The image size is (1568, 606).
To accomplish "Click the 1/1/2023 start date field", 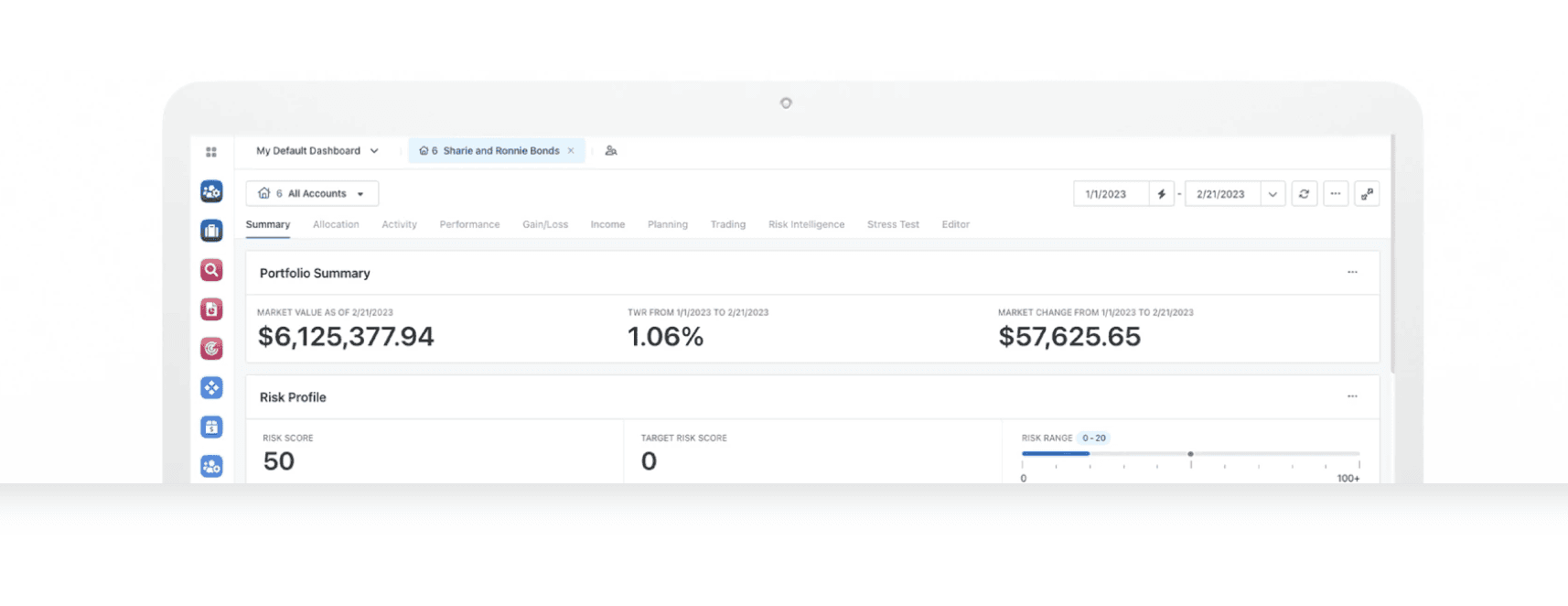I will tap(1111, 194).
